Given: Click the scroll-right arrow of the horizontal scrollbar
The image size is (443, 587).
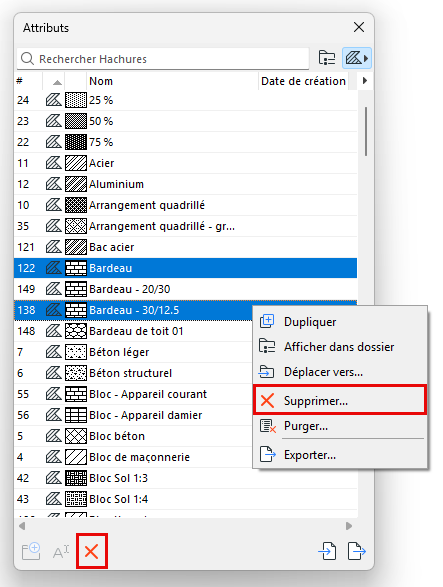Looking at the screenshot, I should pyautogui.click(x=349, y=526).
